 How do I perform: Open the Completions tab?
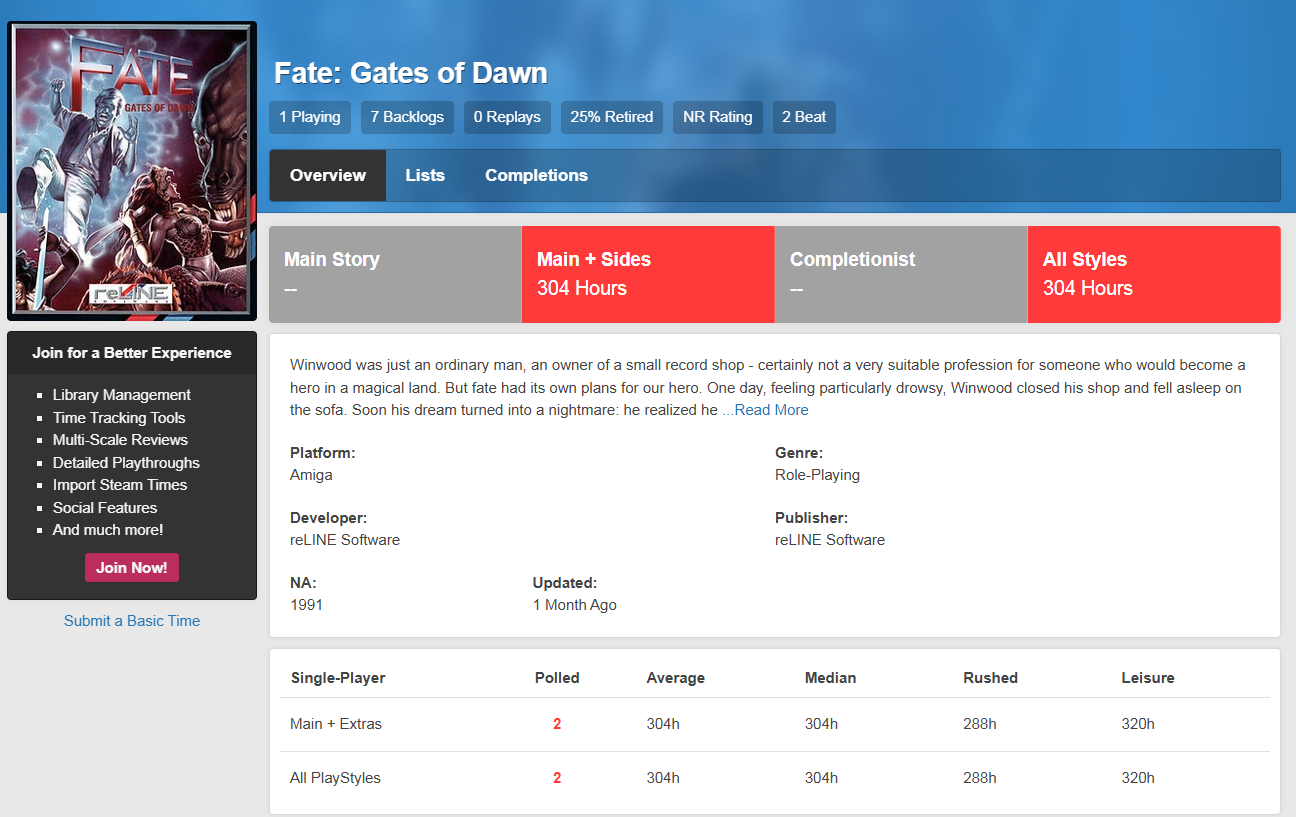tap(536, 175)
